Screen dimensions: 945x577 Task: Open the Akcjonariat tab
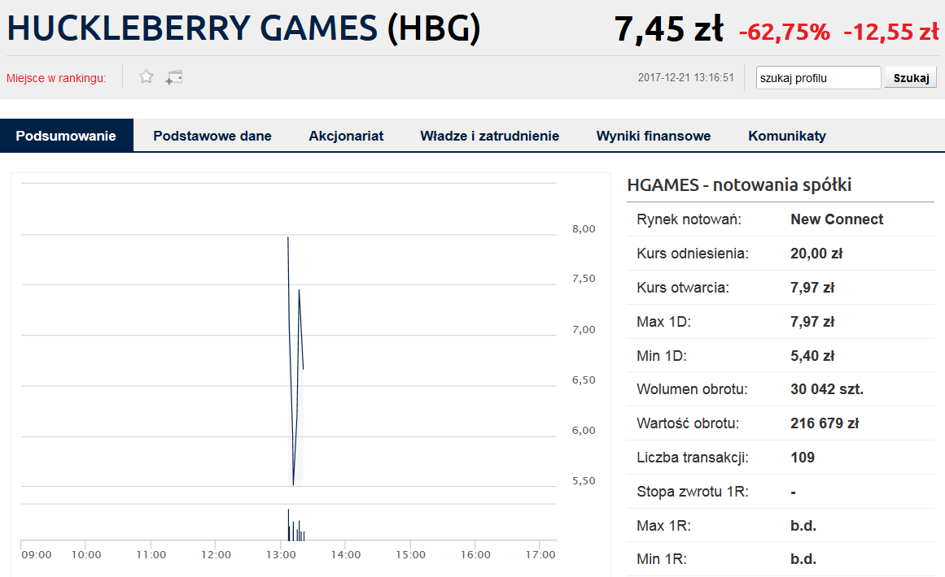point(346,136)
